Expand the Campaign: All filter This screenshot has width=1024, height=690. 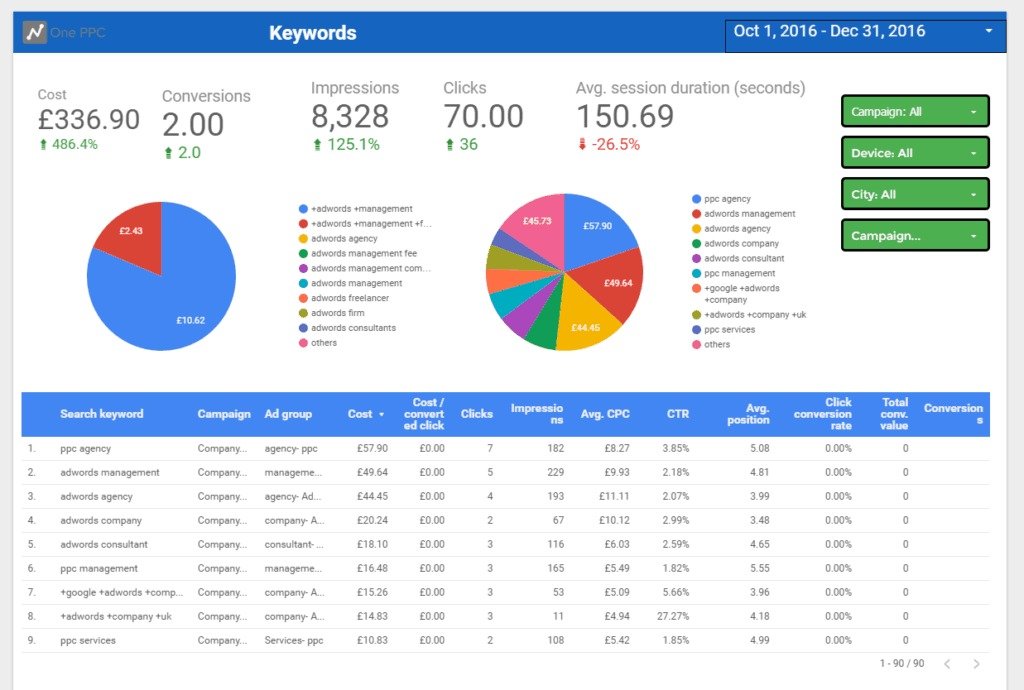click(914, 112)
